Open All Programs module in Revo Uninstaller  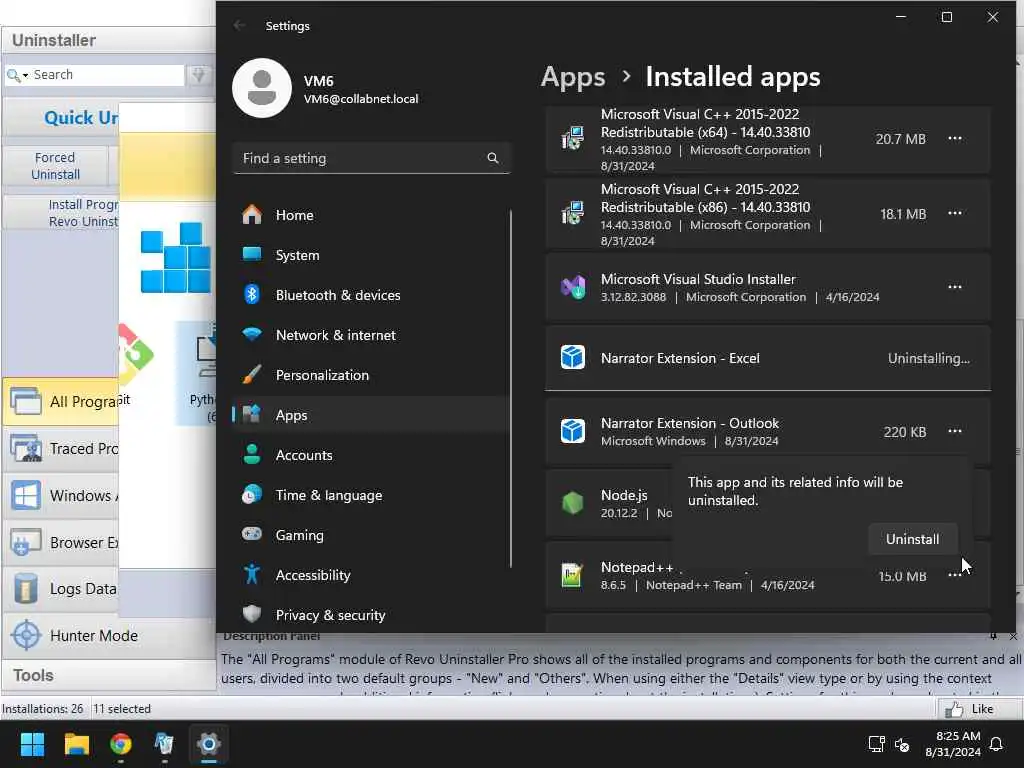tap(61, 401)
